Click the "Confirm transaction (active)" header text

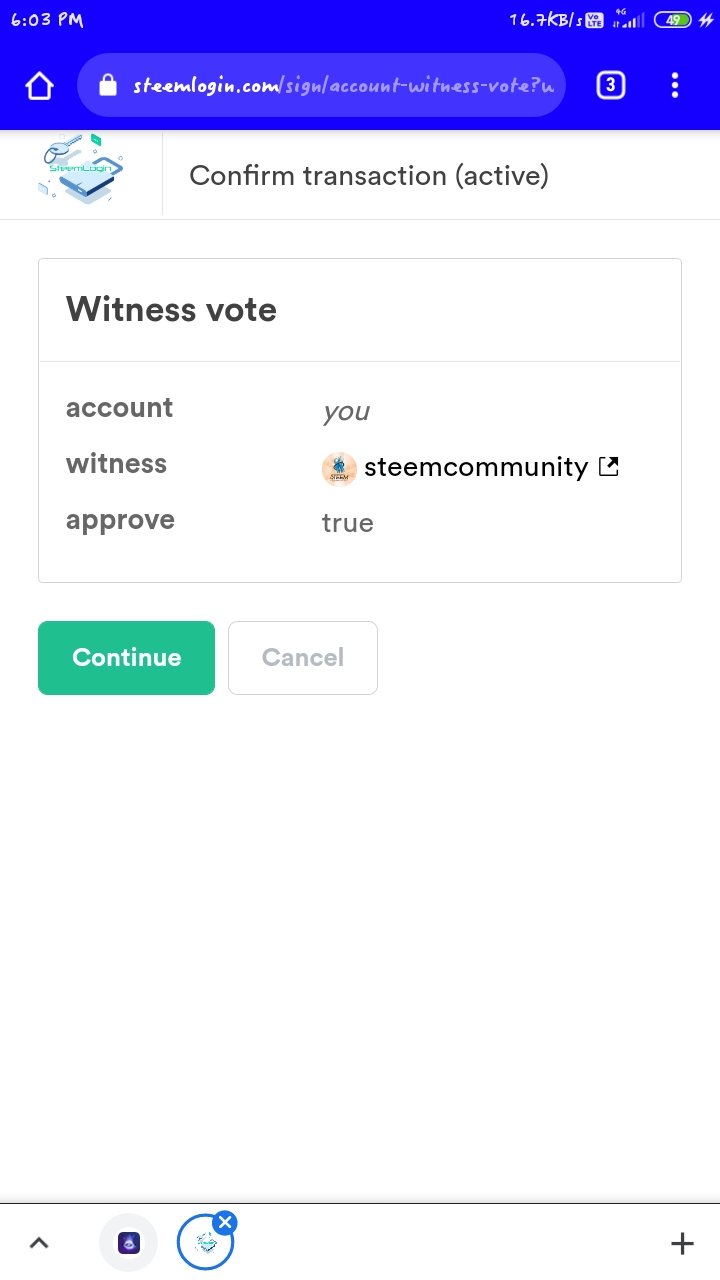tap(369, 175)
